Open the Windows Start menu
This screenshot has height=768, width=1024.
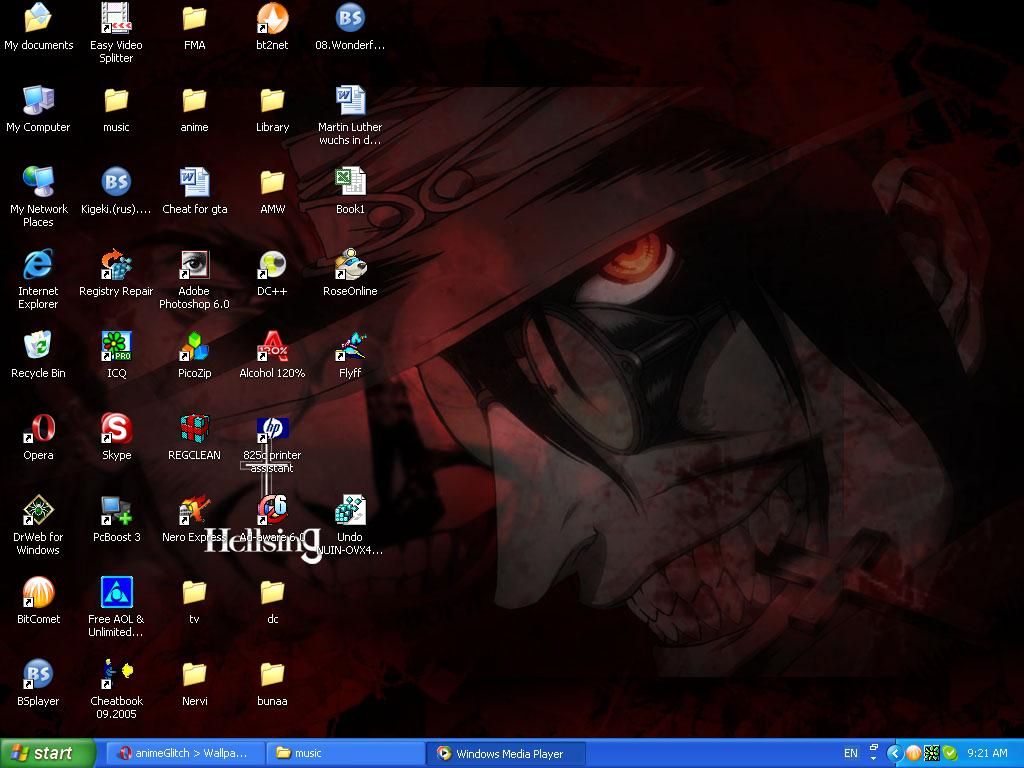[47, 753]
